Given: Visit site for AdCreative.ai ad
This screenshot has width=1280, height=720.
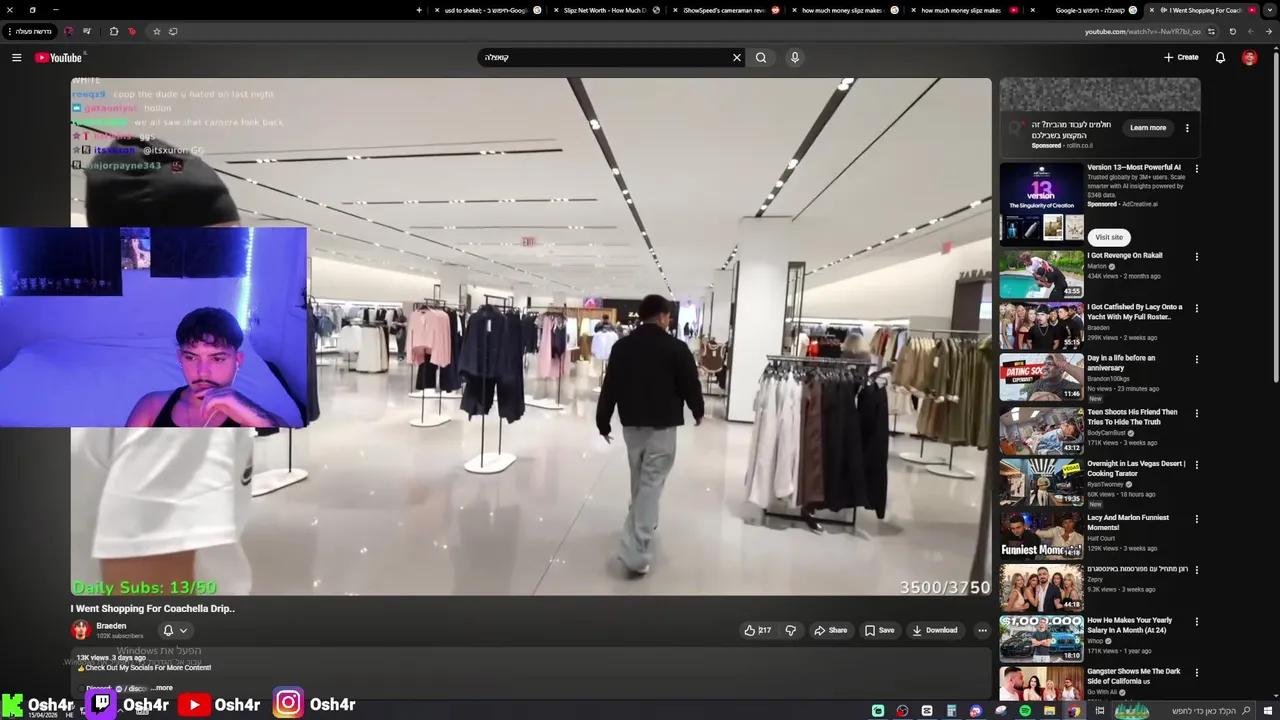Looking at the screenshot, I should [1109, 237].
